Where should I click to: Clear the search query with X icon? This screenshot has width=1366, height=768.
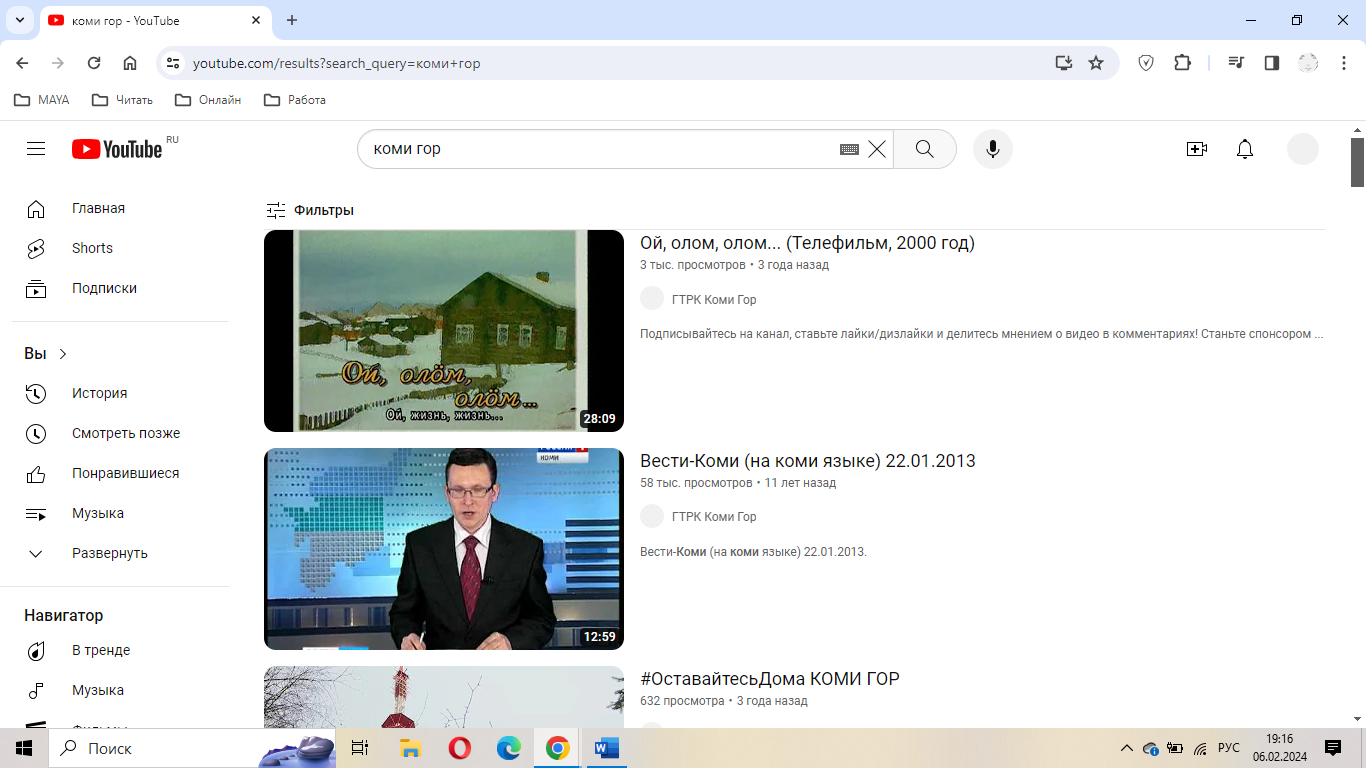click(877, 149)
